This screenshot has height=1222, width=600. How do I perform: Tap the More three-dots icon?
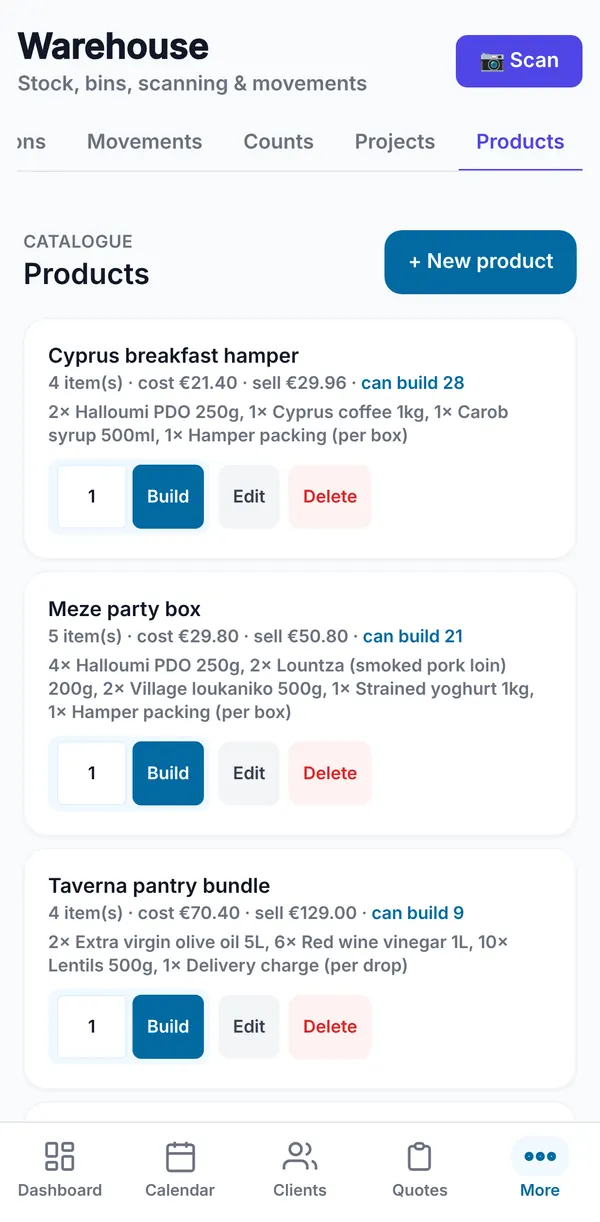point(540,1157)
